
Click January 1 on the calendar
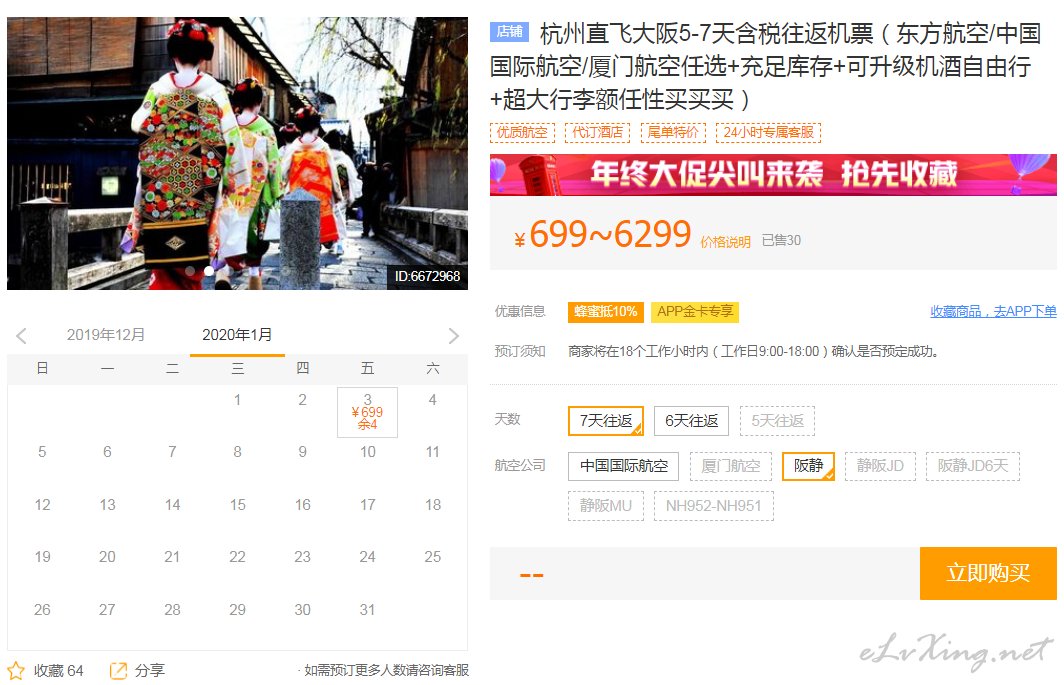click(238, 401)
